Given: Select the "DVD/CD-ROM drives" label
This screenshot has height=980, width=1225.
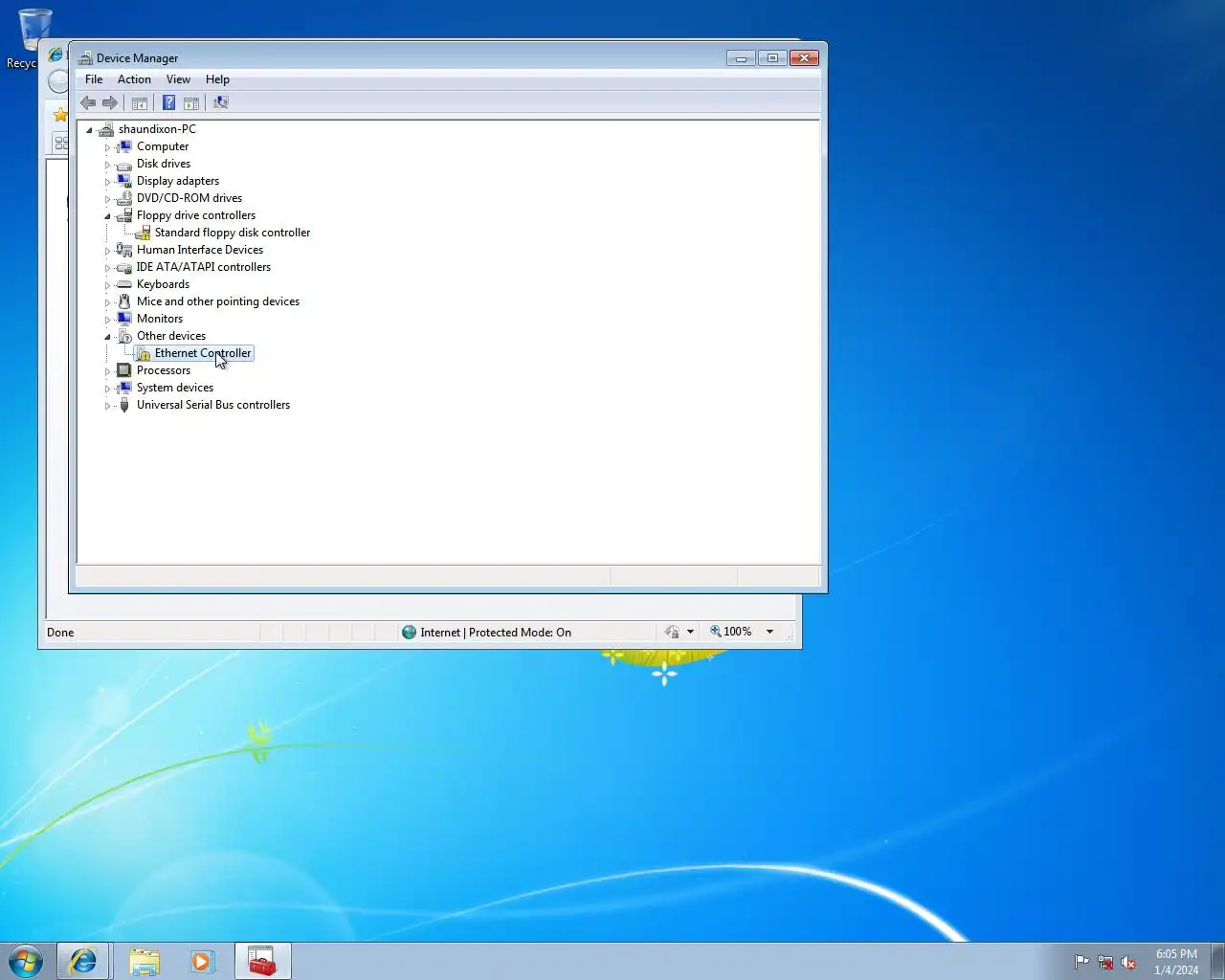Looking at the screenshot, I should [189, 198].
